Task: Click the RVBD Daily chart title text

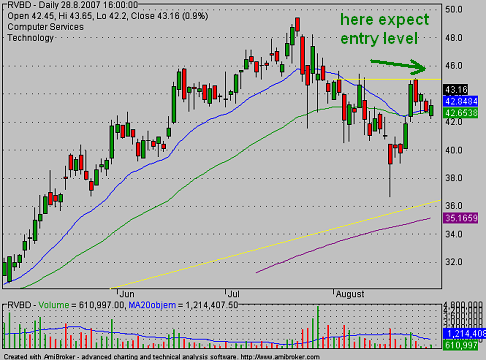Action: [73, 5]
